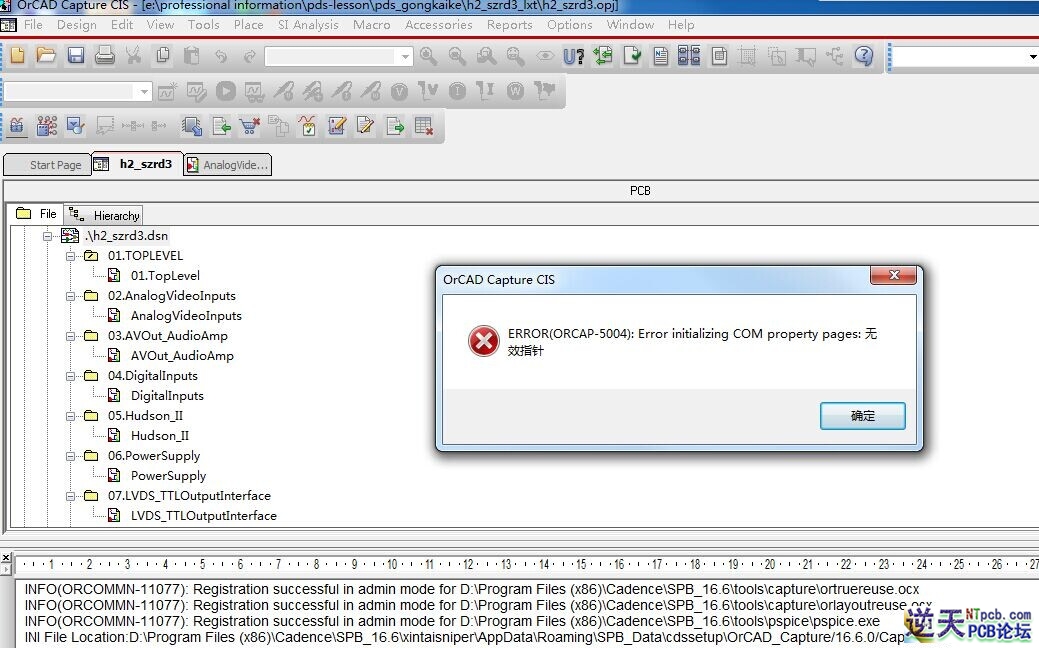Click the document with green right arrow icon
Image resolution: width=1039 pixels, height=648 pixels.
pos(395,125)
